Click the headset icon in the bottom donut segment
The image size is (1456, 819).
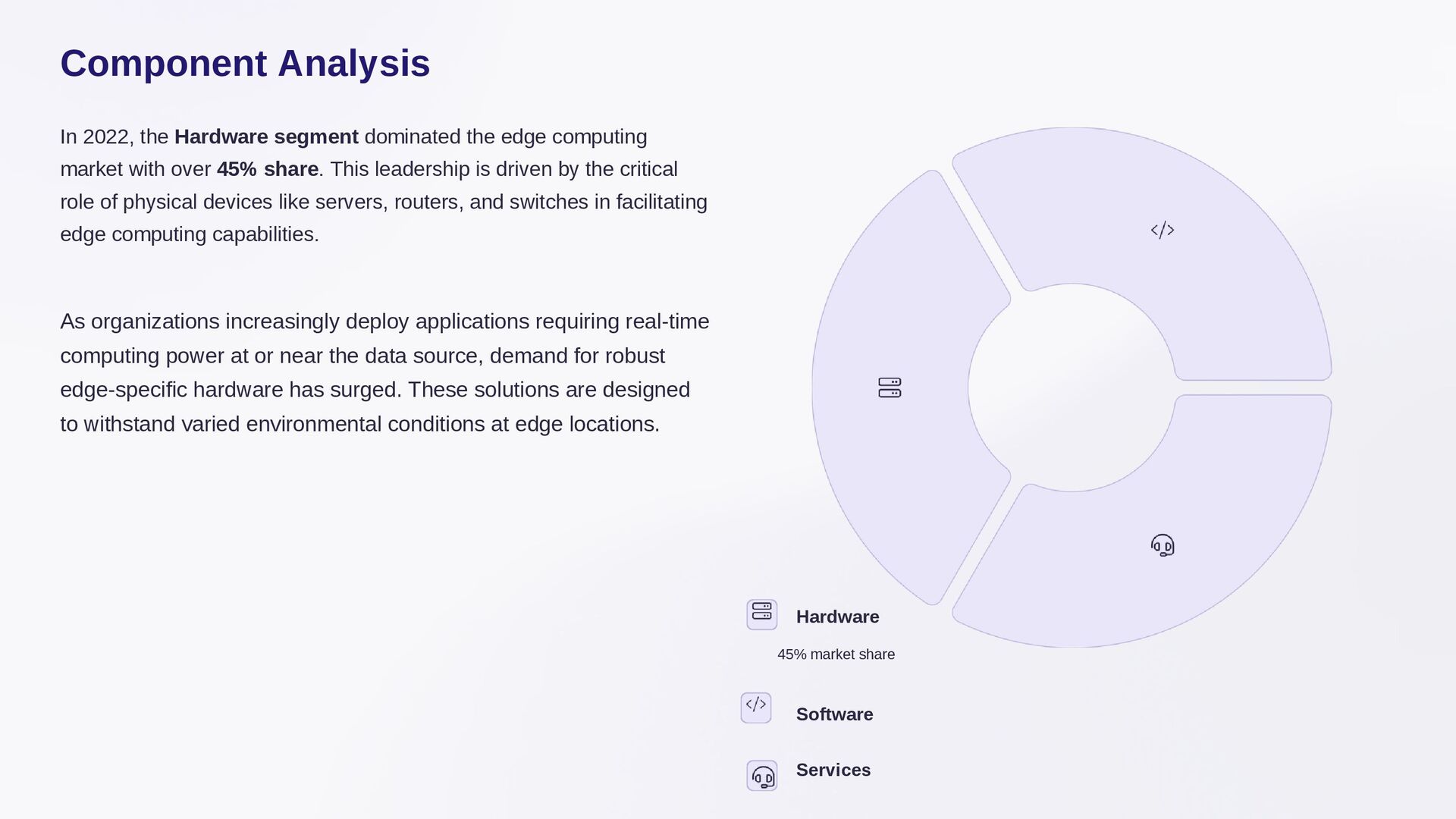1163,545
